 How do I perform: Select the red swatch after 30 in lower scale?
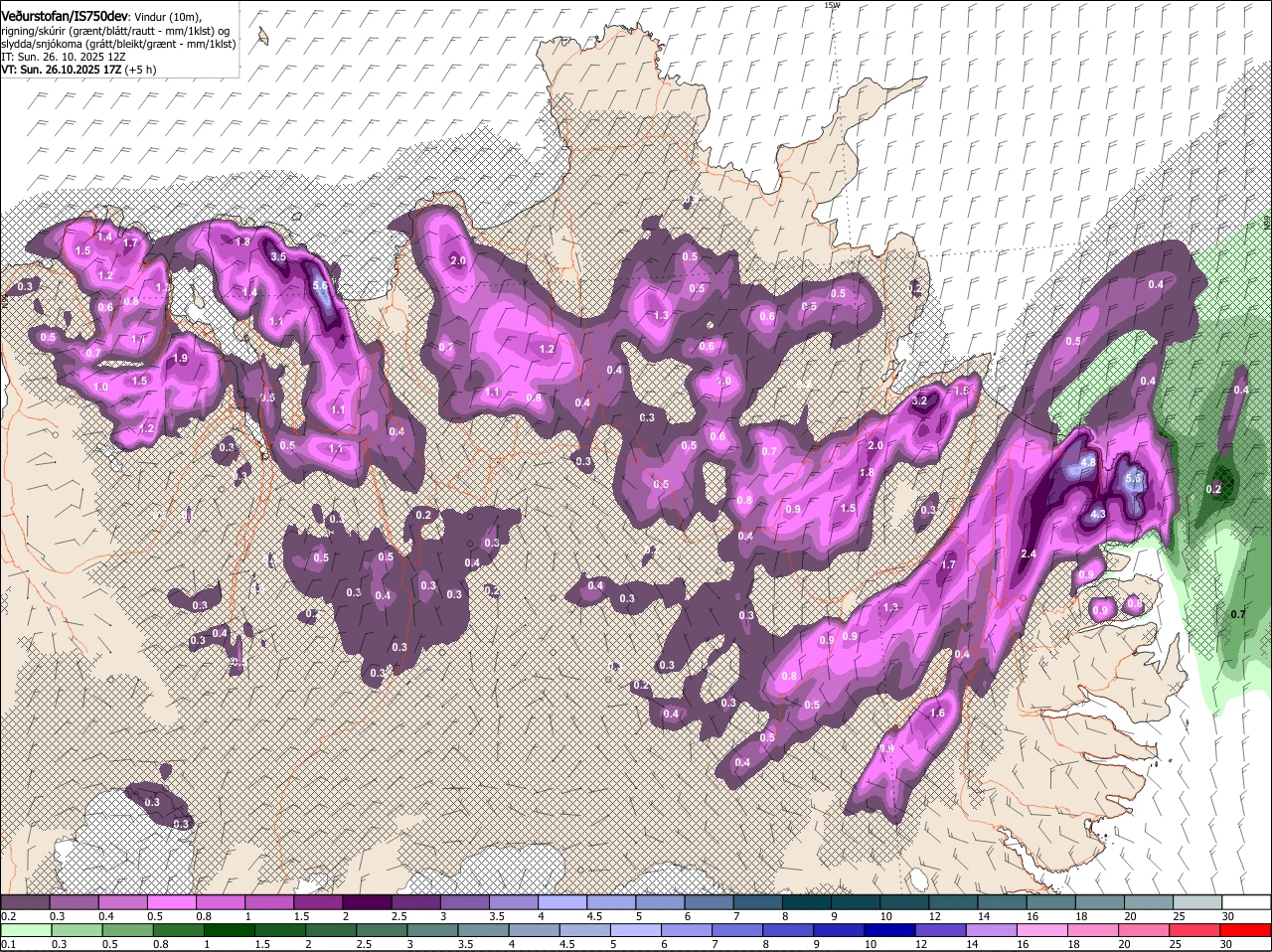point(1246,930)
